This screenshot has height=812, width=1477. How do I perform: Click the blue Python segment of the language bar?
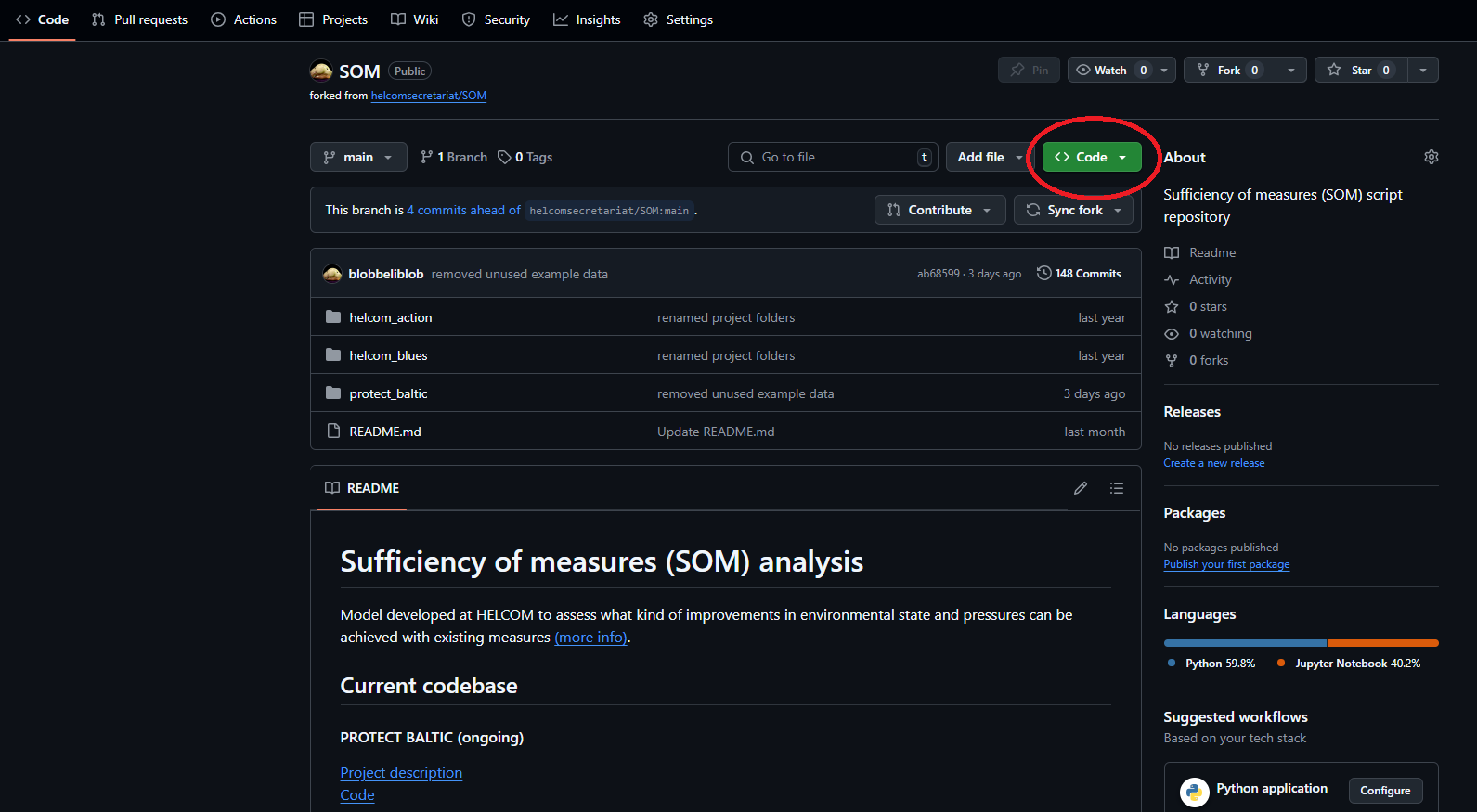coord(1245,643)
